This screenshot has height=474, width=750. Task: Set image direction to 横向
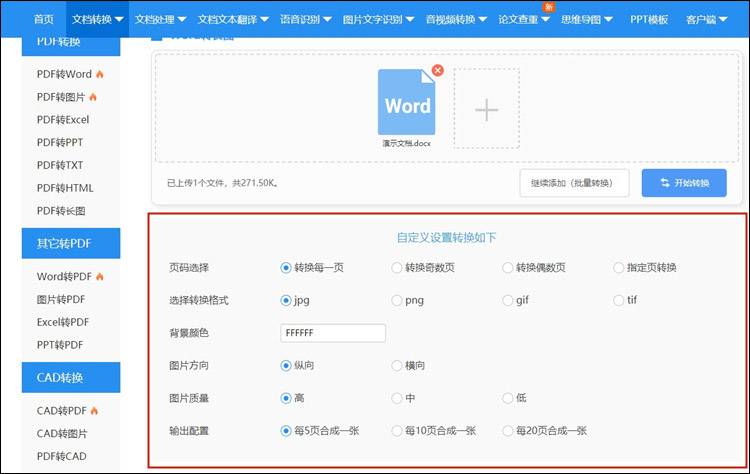point(397,365)
